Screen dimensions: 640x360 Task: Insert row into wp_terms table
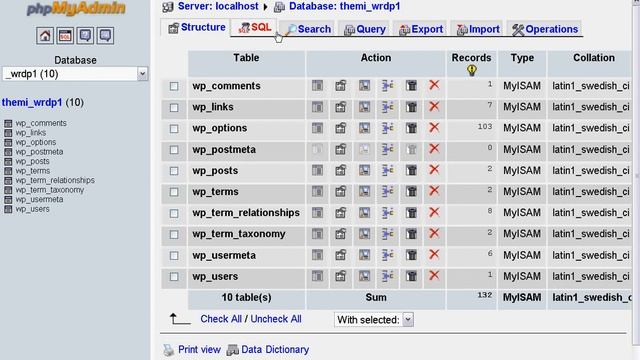(387, 191)
